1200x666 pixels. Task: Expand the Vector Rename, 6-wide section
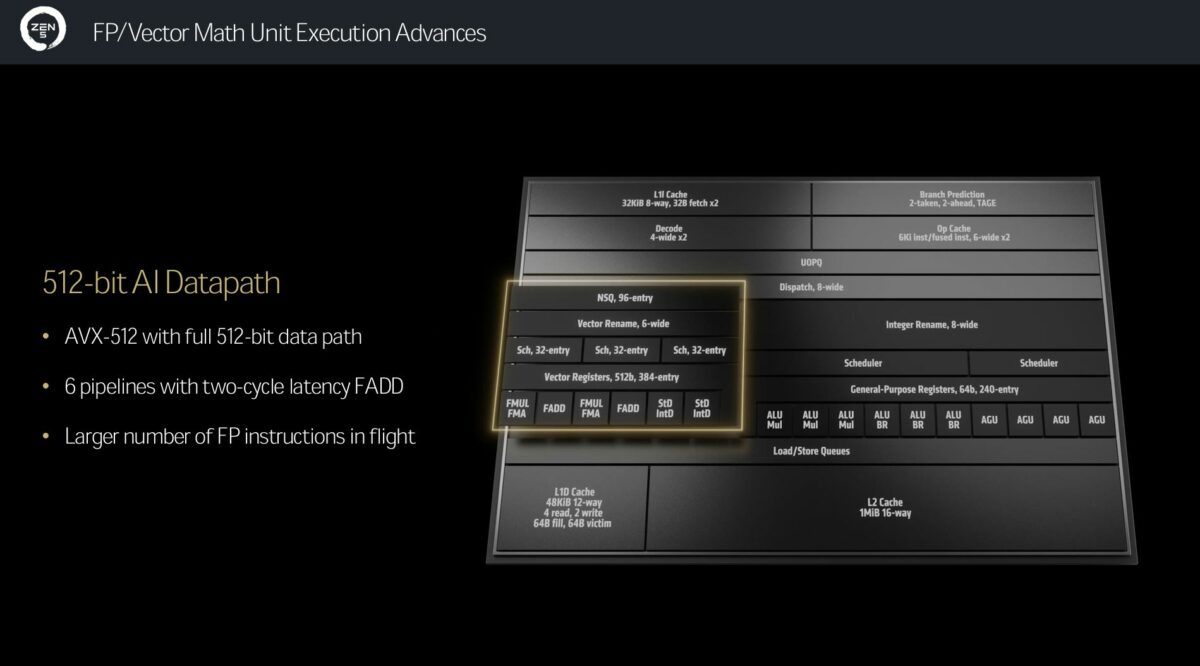(622, 324)
